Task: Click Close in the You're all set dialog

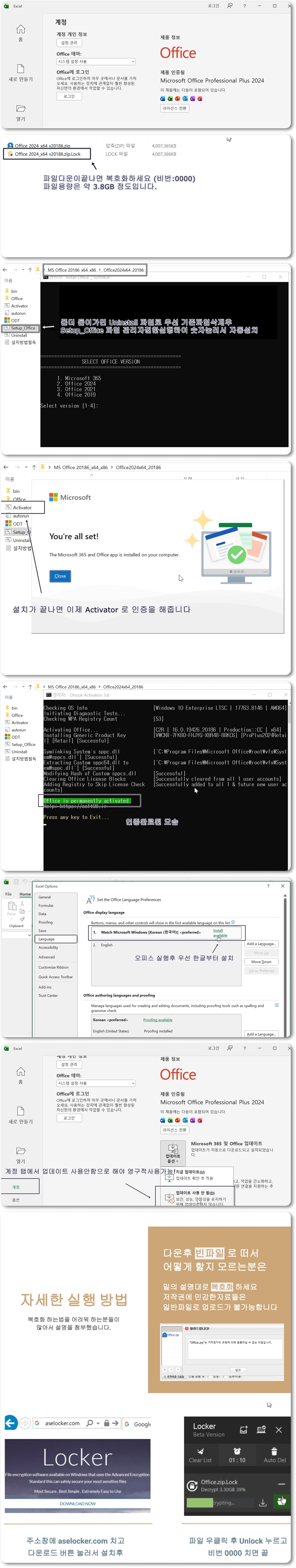Action: [60, 576]
